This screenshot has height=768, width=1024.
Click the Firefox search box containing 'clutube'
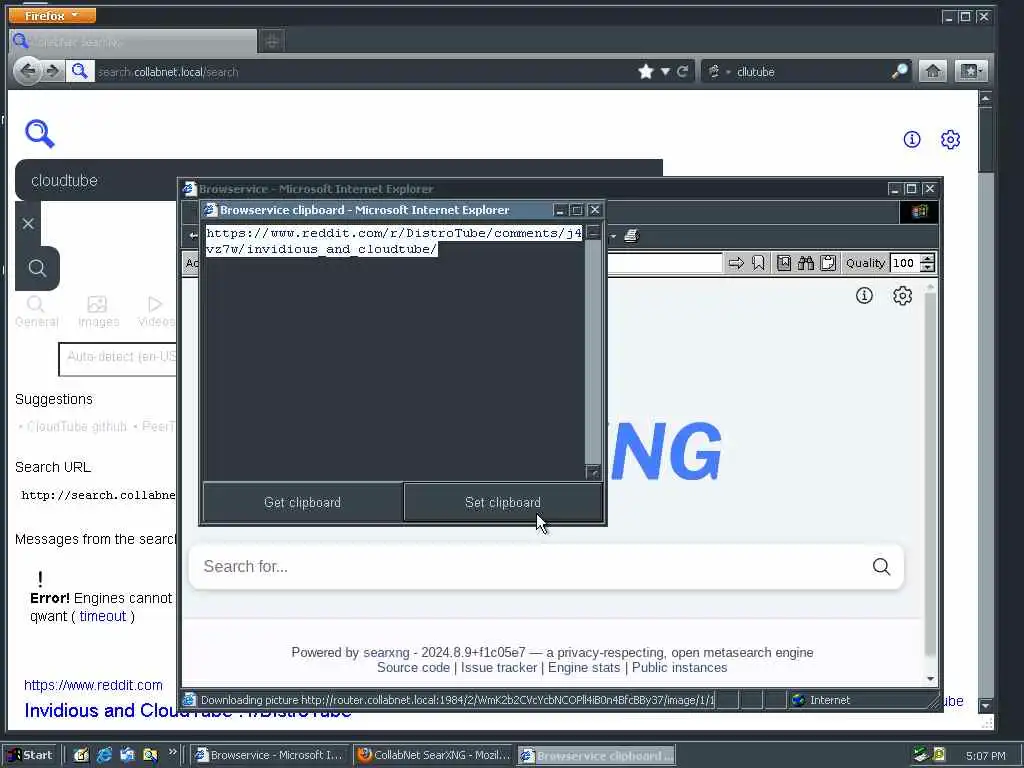point(810,72)
